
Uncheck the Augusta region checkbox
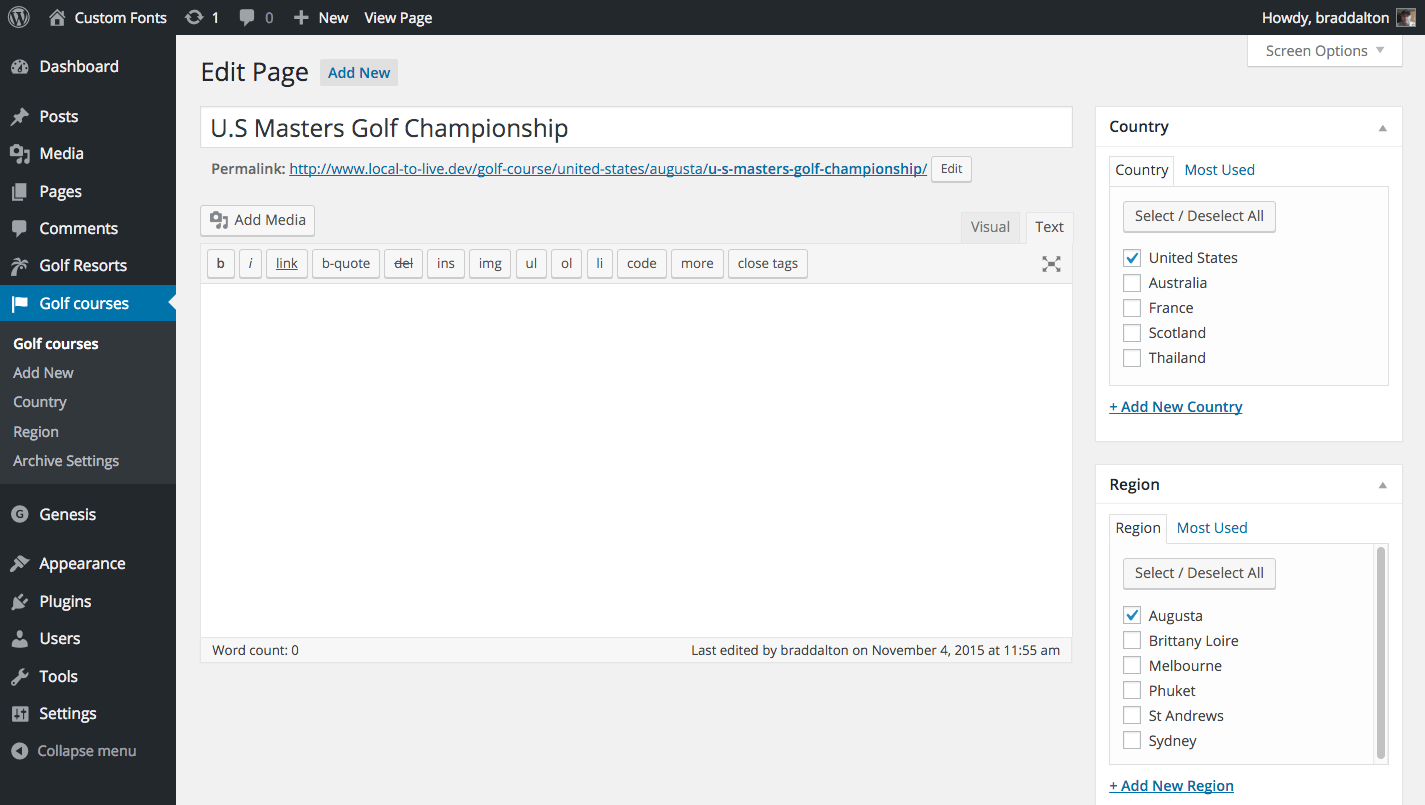tap(1132, 616)
